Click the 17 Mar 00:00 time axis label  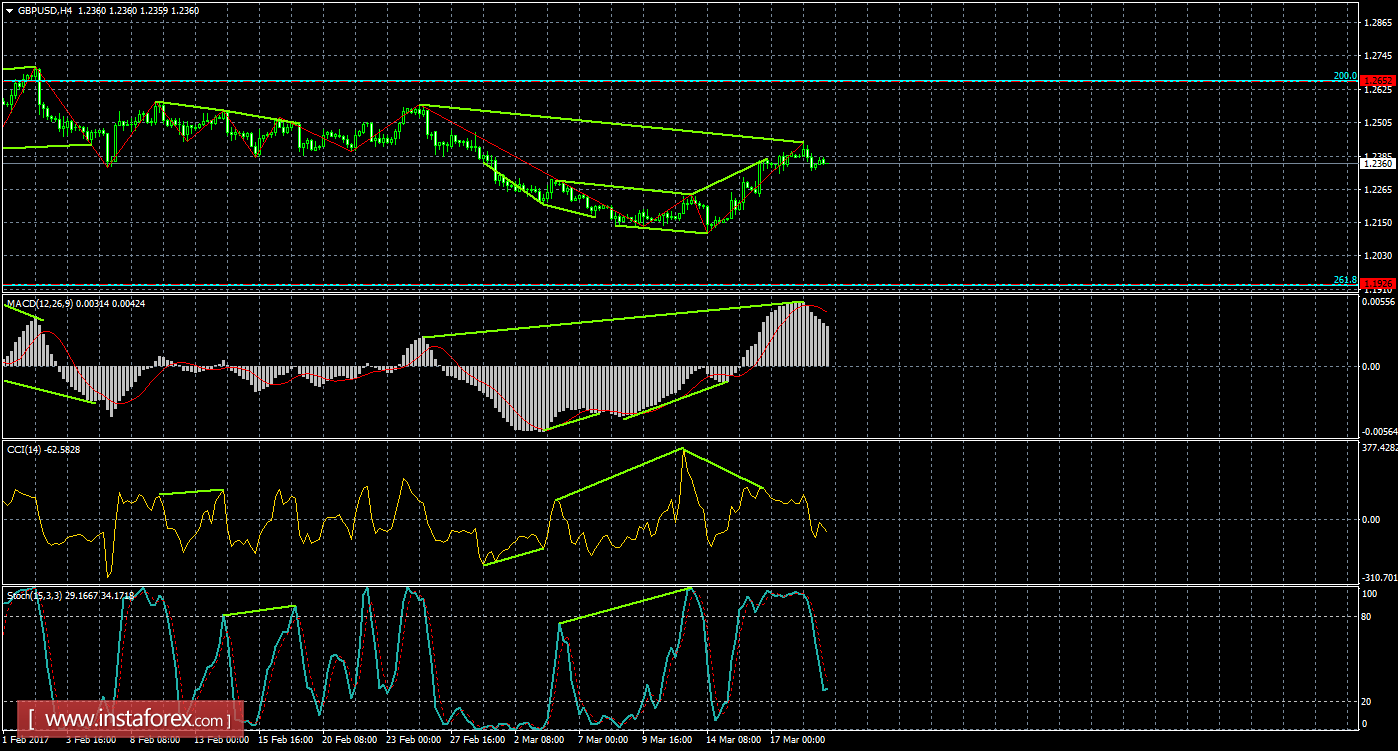pyautogui.click(x=798, y=740)
